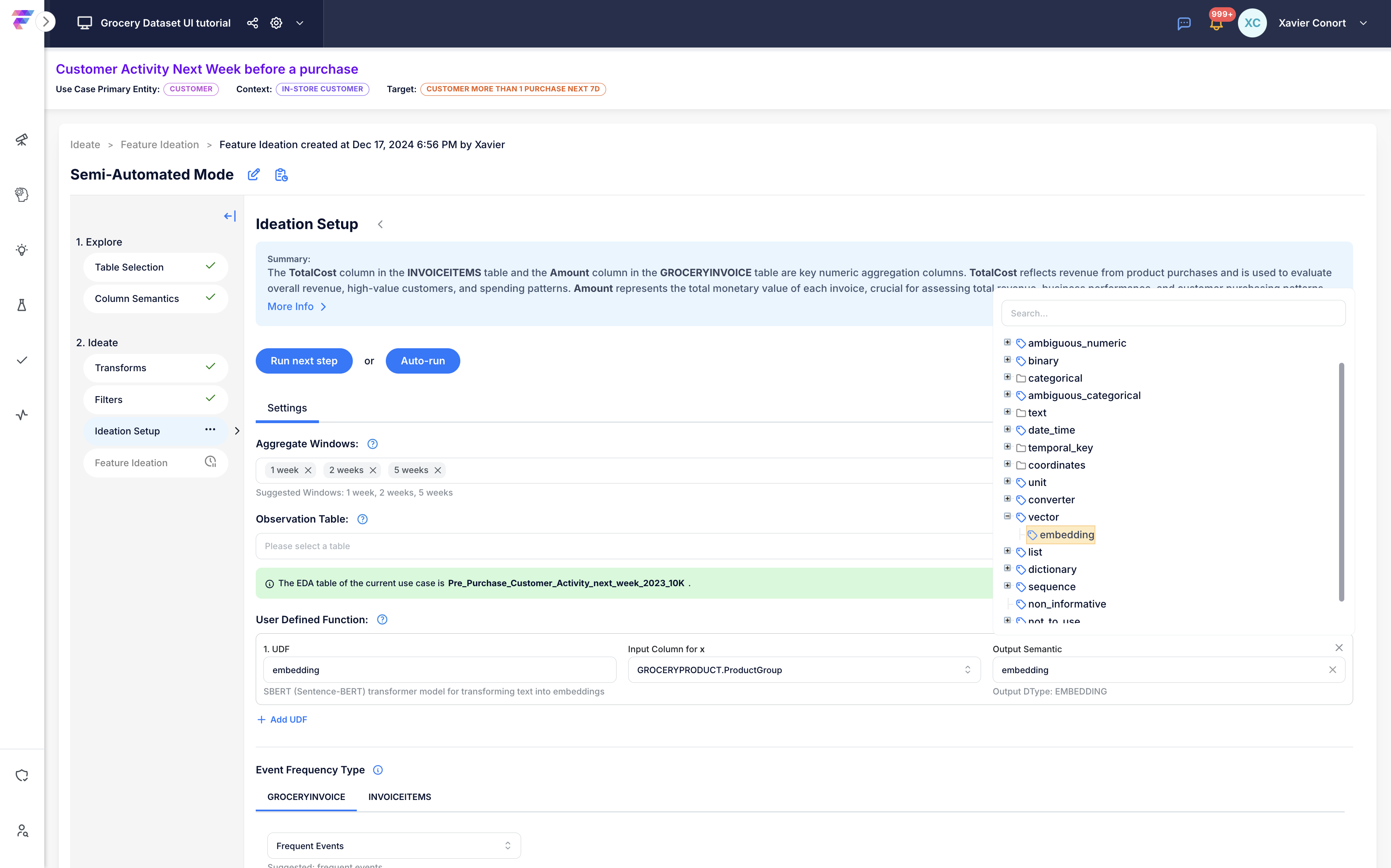Click Event Frequency Type info icon
The height and width of the screenshot is (868, 1391).
click(x=378, y=770)
